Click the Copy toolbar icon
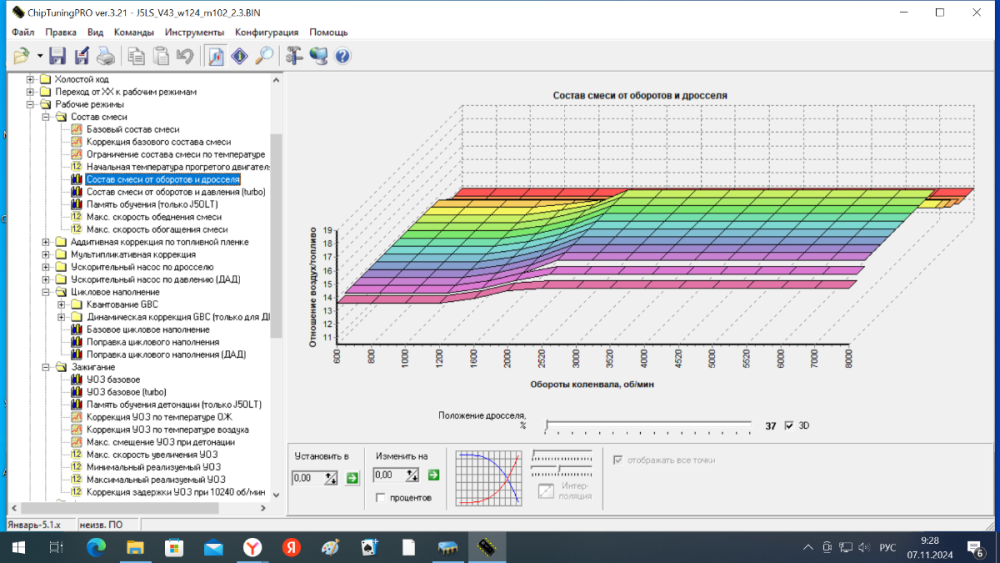Image resolution: width=1000 pixels, height=563 pixels. point(136,56)
